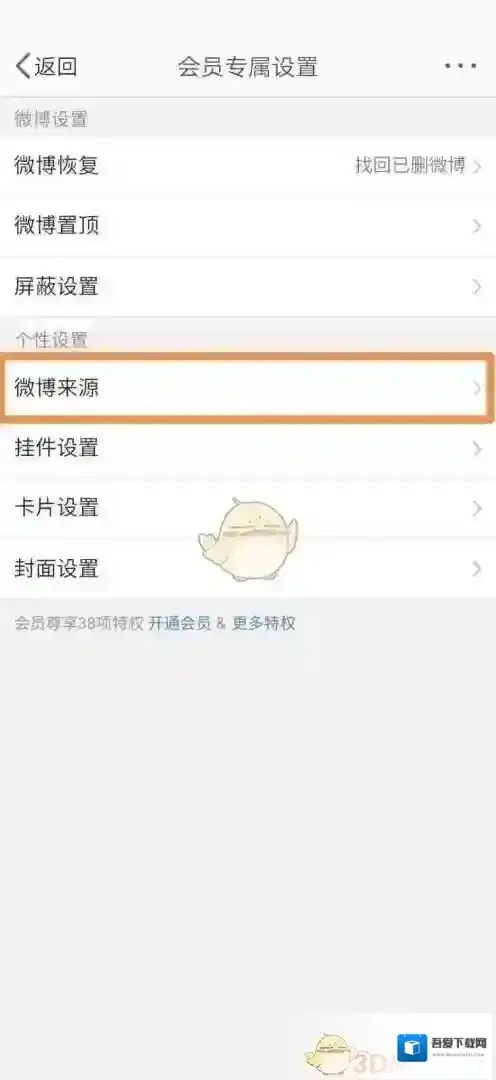Click the chevron on 微博来源 row
Image resolution: width=496 pixels, height=1080 pixels.
point(477,388)
